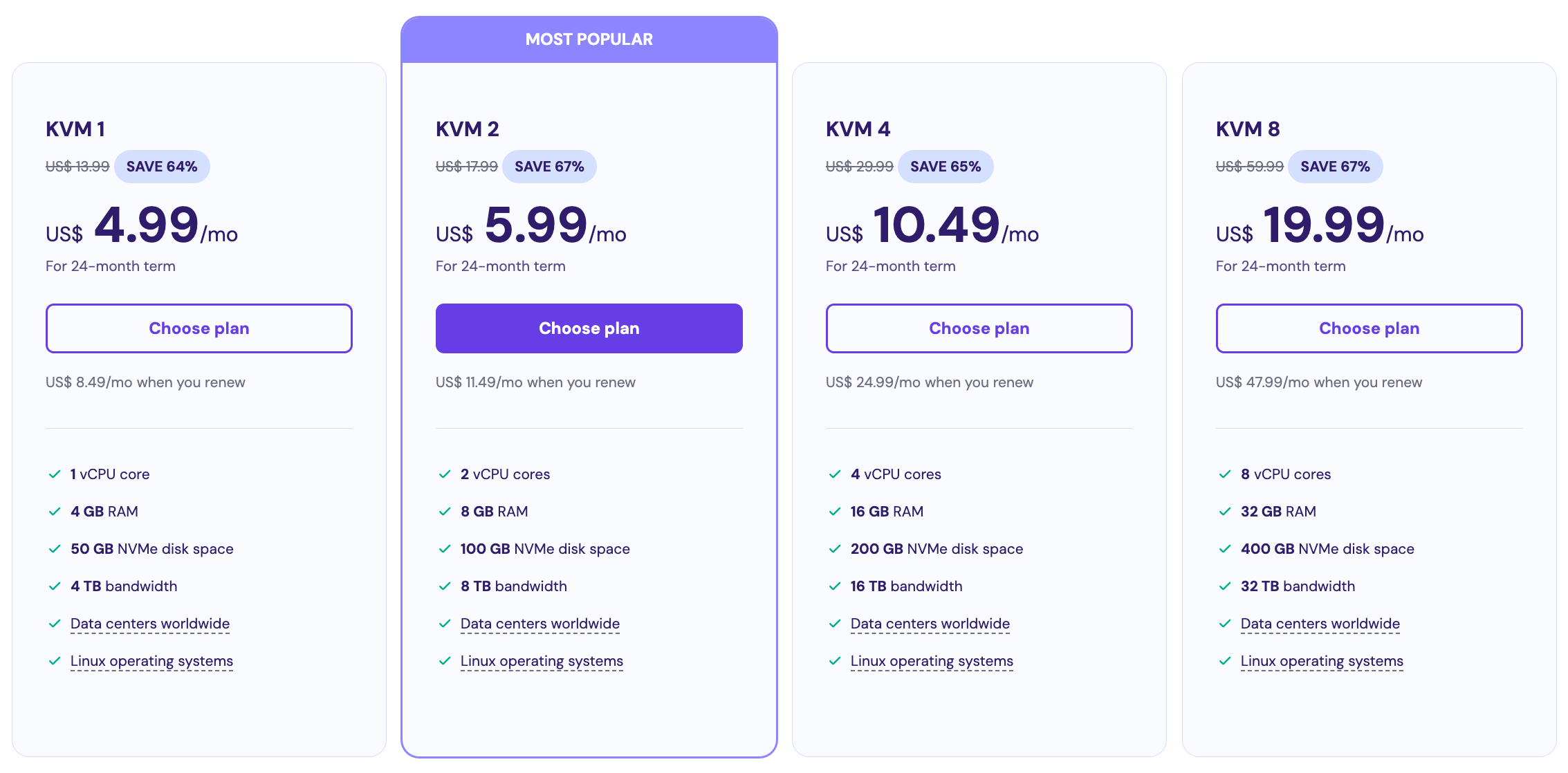Click the MOST POPULAR banner
The width and height of the screenshot is (1568, 773).
(589, 39)
